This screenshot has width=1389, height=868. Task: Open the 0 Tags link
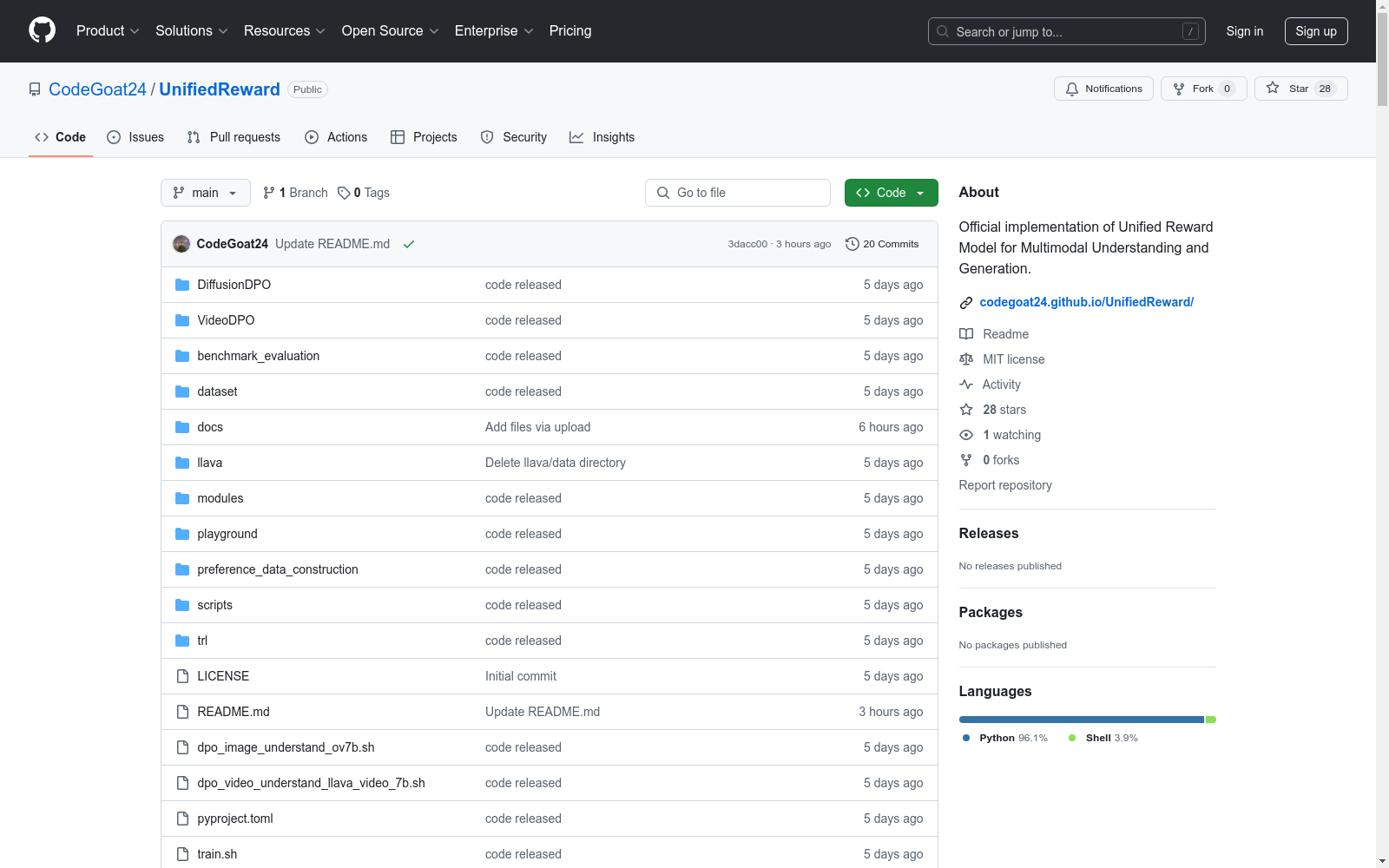click(x=364, y=193)
